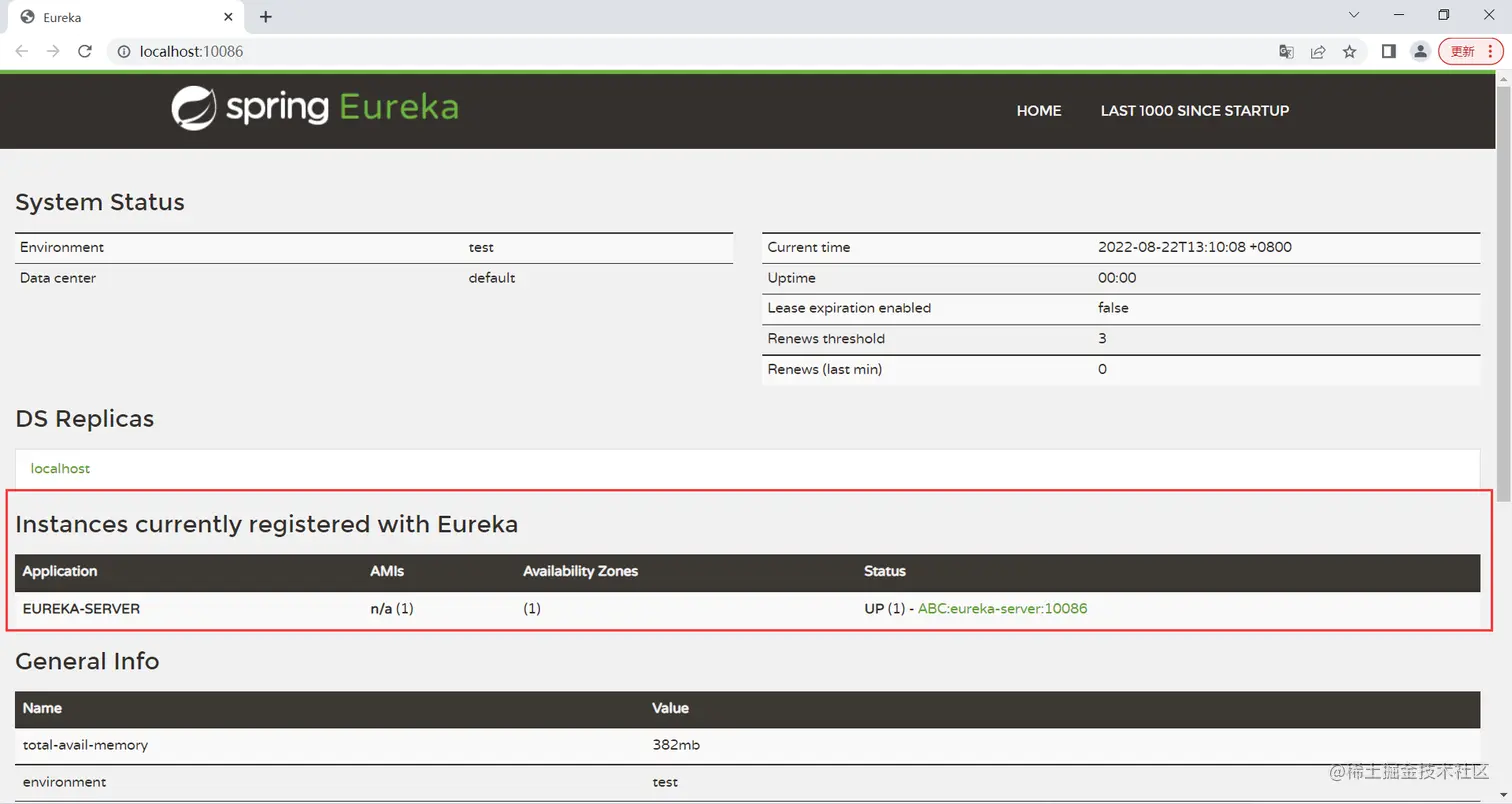Click the System Status heading
Viewport: 1512px width, 804px height.
[x=100, y=202]
